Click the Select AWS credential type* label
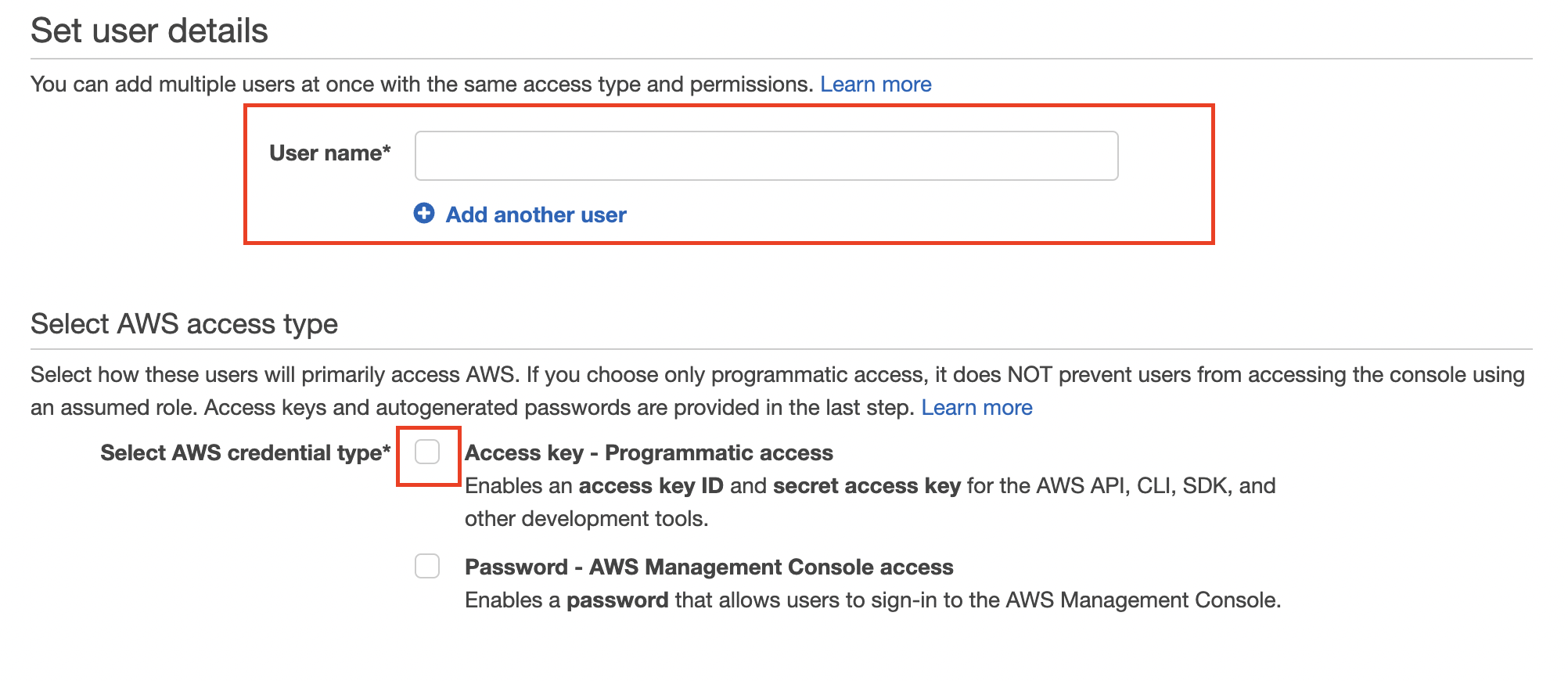This screenshot has height=681, width=1568. coord(245,452)
